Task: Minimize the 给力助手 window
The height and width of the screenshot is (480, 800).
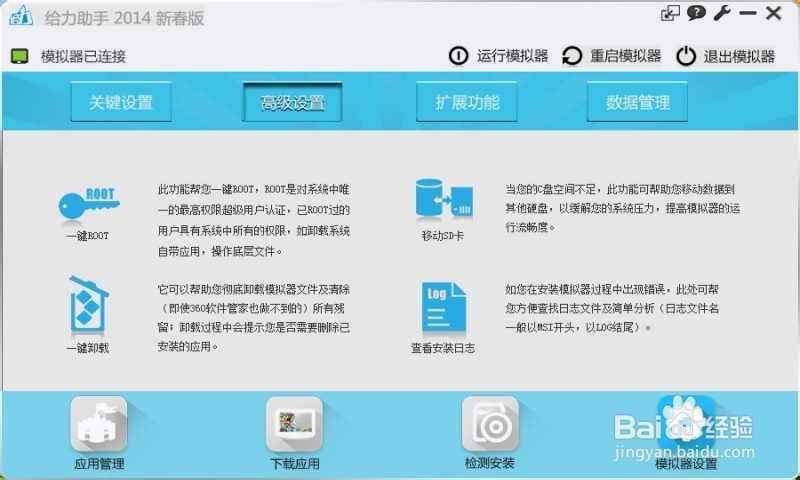Action: click(x=748, y=13)
